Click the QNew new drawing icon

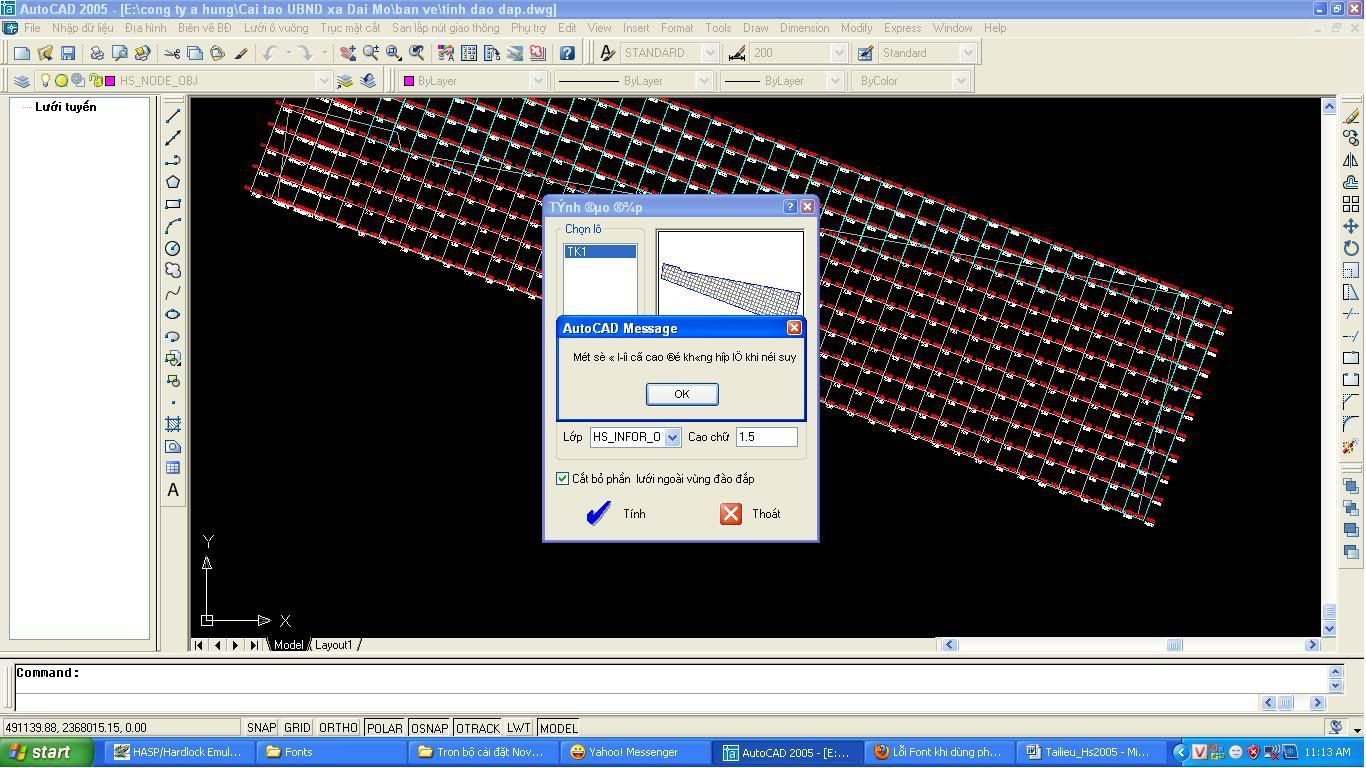[21, 53]
